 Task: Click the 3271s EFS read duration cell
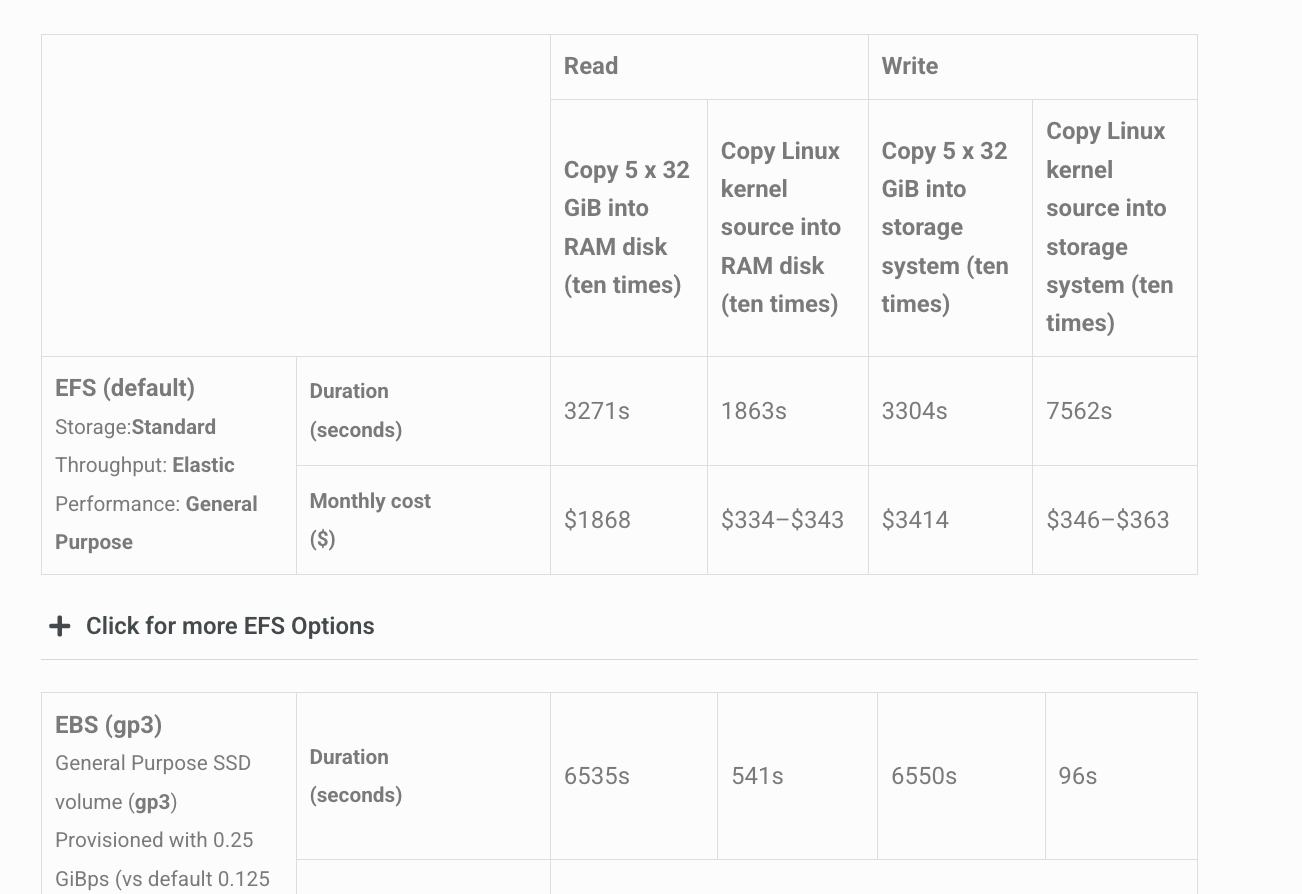coord(629,411)
